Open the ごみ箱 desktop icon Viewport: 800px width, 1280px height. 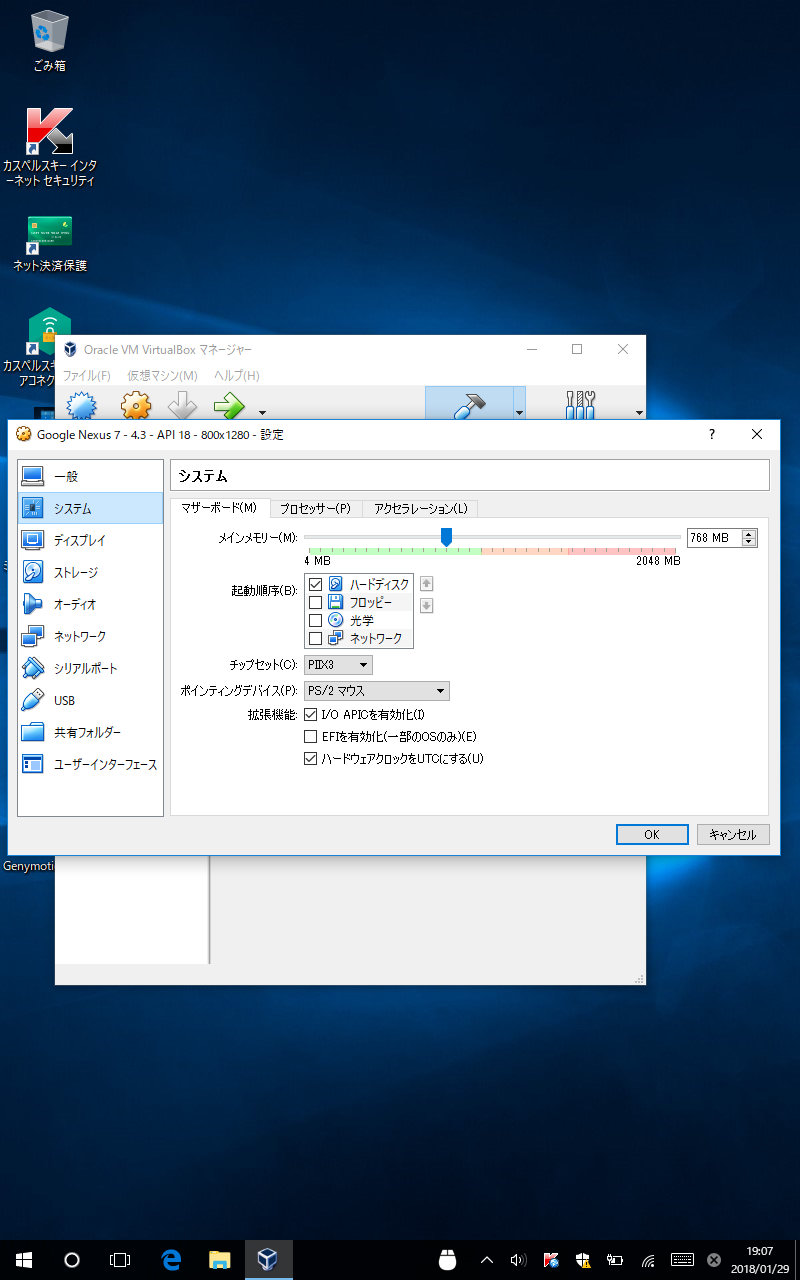[x=50, y=42]
